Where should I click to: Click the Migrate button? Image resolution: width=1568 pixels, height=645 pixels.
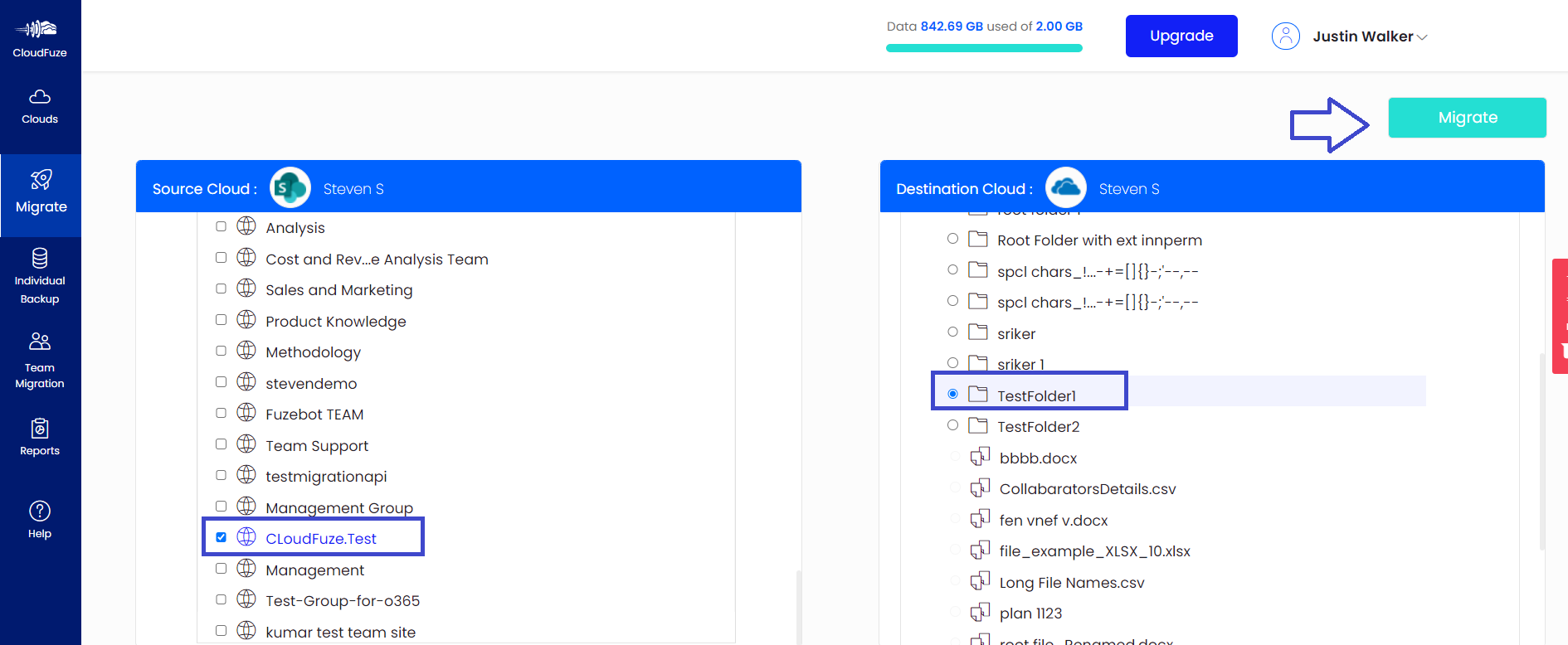1467,118
